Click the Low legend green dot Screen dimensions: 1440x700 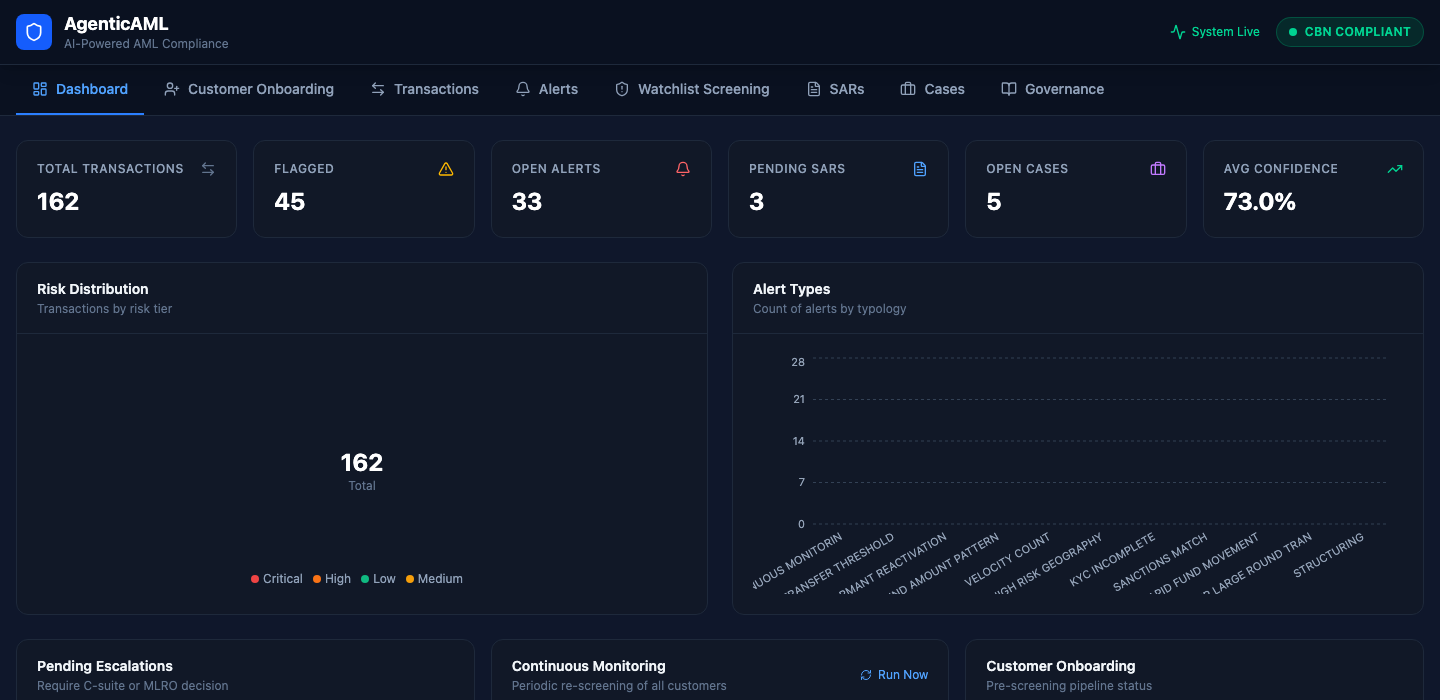click(365, 579)
